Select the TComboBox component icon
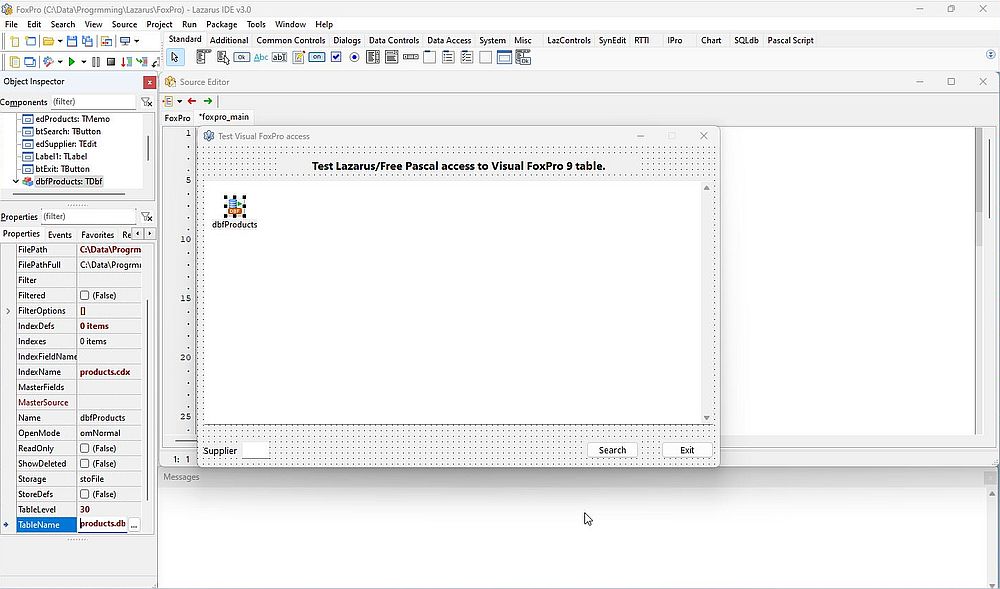This screenshot has width=1000, height=589. click(392, 57)
